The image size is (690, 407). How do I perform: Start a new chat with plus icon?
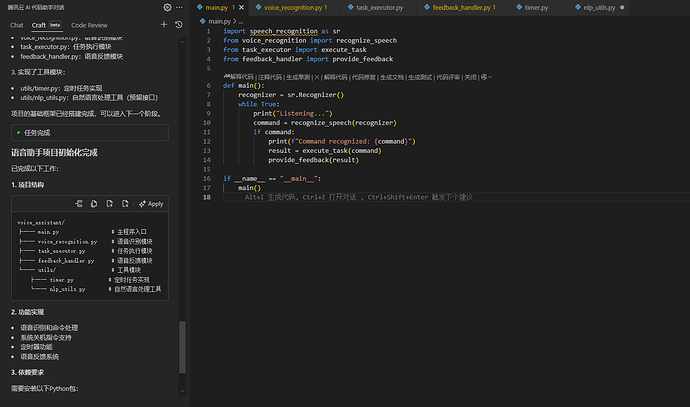pyautogui.click(x=164, y=25)
